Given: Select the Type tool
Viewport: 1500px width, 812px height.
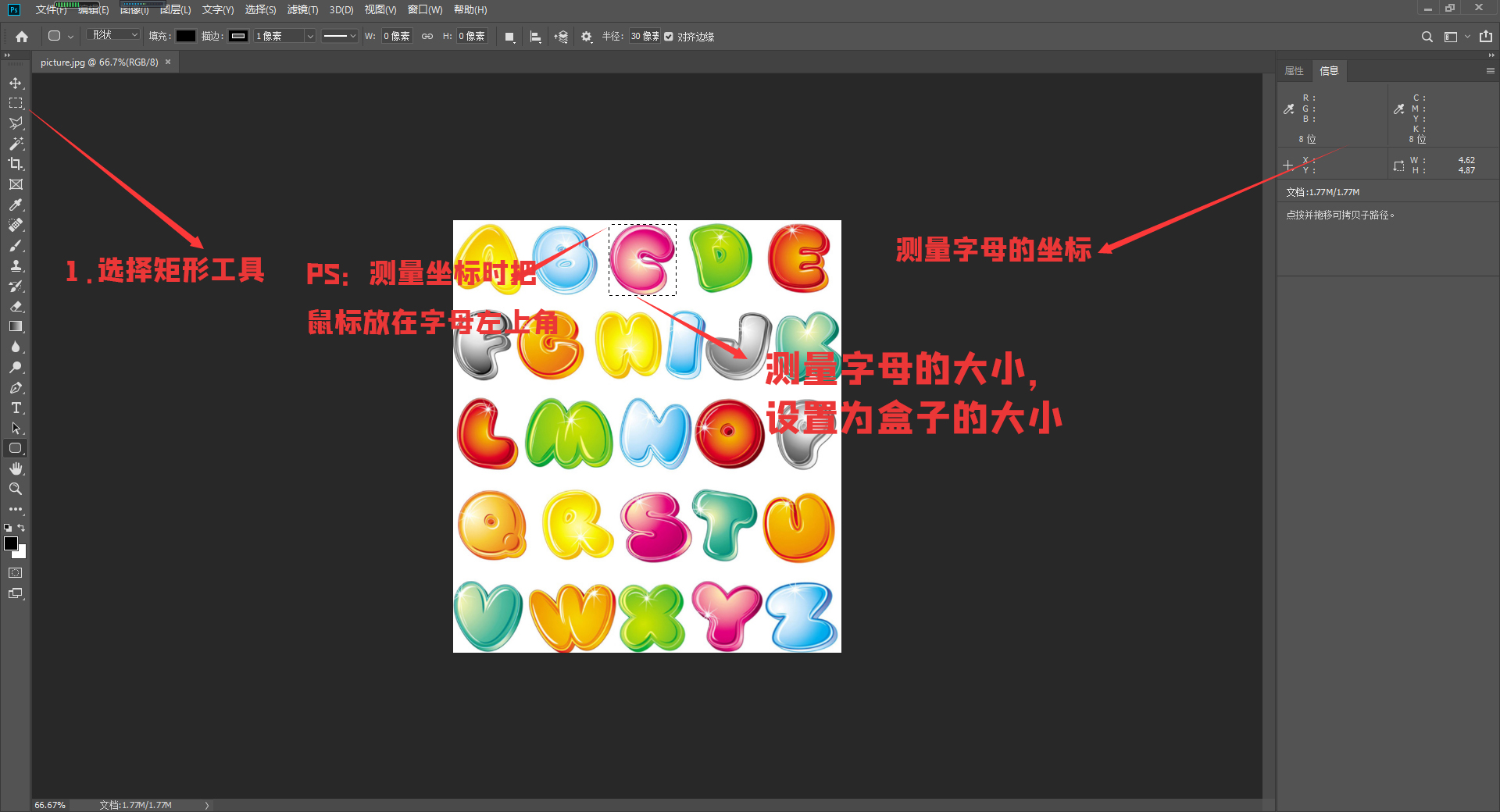Looking at the screenshot, I should pyautogui.click(x=16, y=408).
